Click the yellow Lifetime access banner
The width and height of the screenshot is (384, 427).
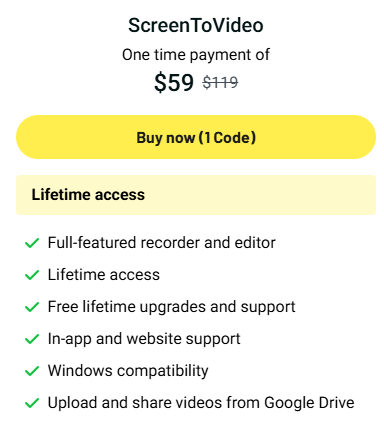196,195
